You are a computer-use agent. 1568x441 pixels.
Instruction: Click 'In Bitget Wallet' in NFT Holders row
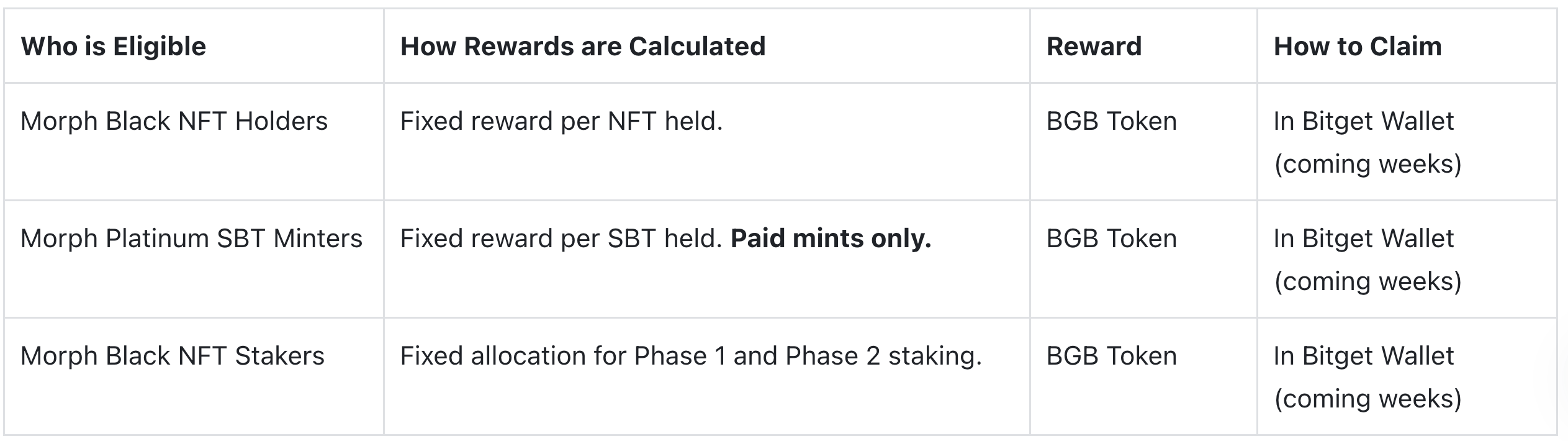(1364, 121)
